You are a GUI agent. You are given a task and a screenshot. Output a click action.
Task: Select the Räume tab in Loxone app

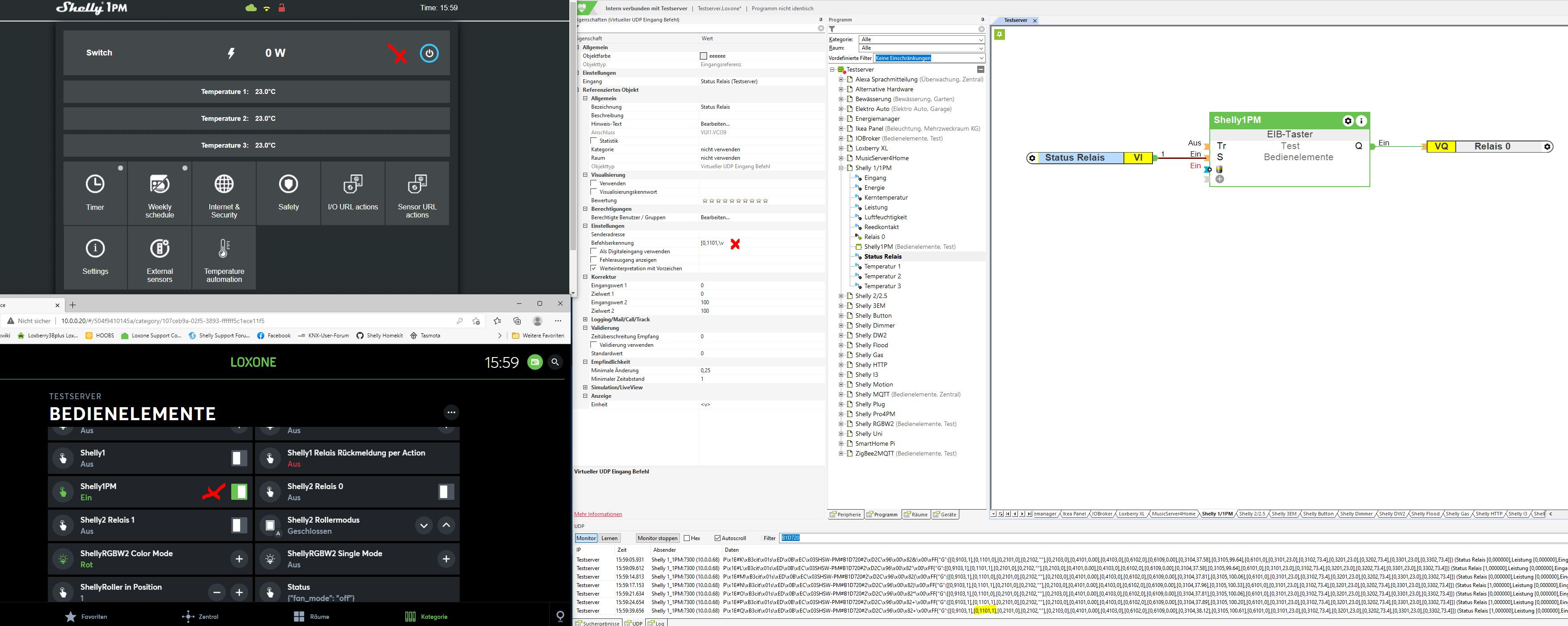[x=311, y=616]
